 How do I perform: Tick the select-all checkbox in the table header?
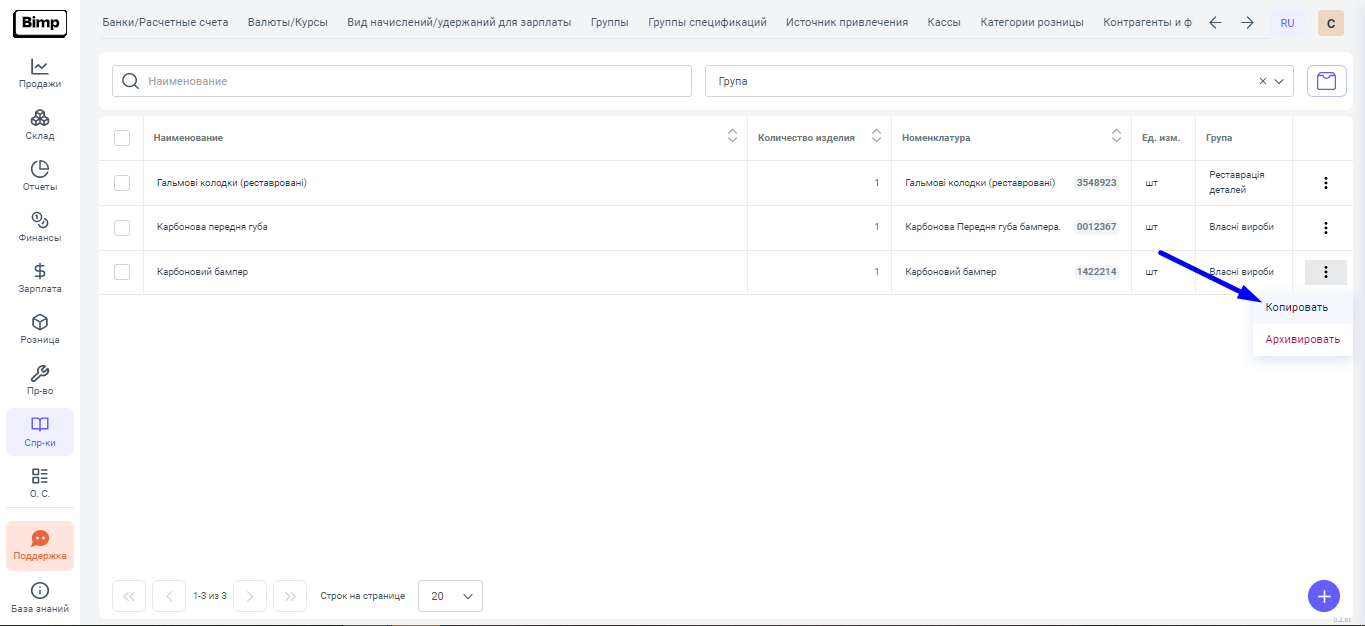coord(122,138)
